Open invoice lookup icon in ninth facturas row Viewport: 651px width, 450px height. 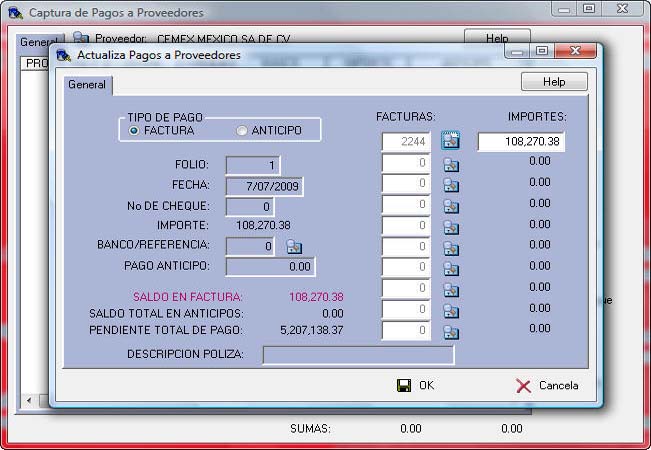[451, 311]
